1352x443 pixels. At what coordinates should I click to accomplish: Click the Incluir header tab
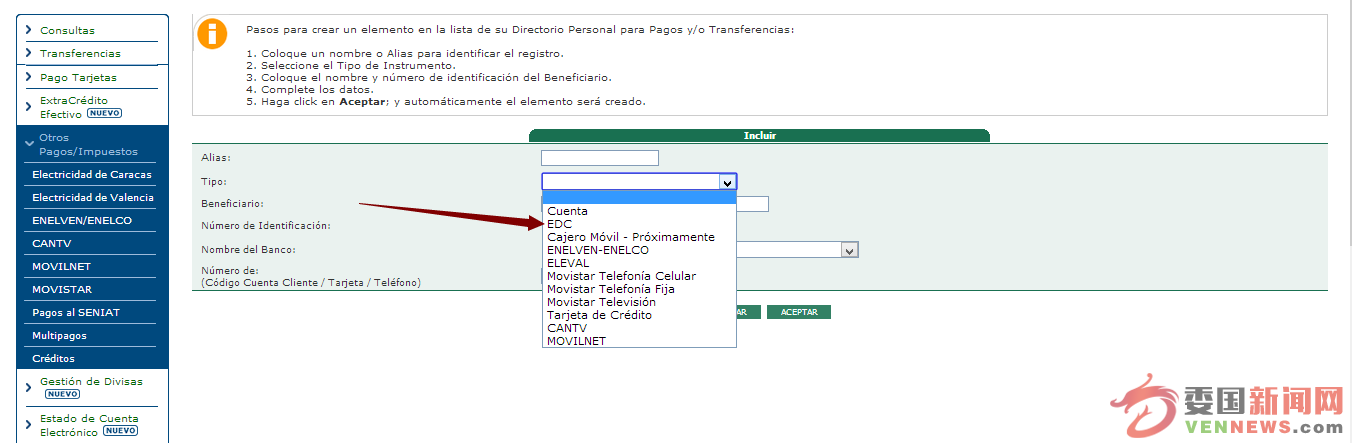(x=759, y=136)
